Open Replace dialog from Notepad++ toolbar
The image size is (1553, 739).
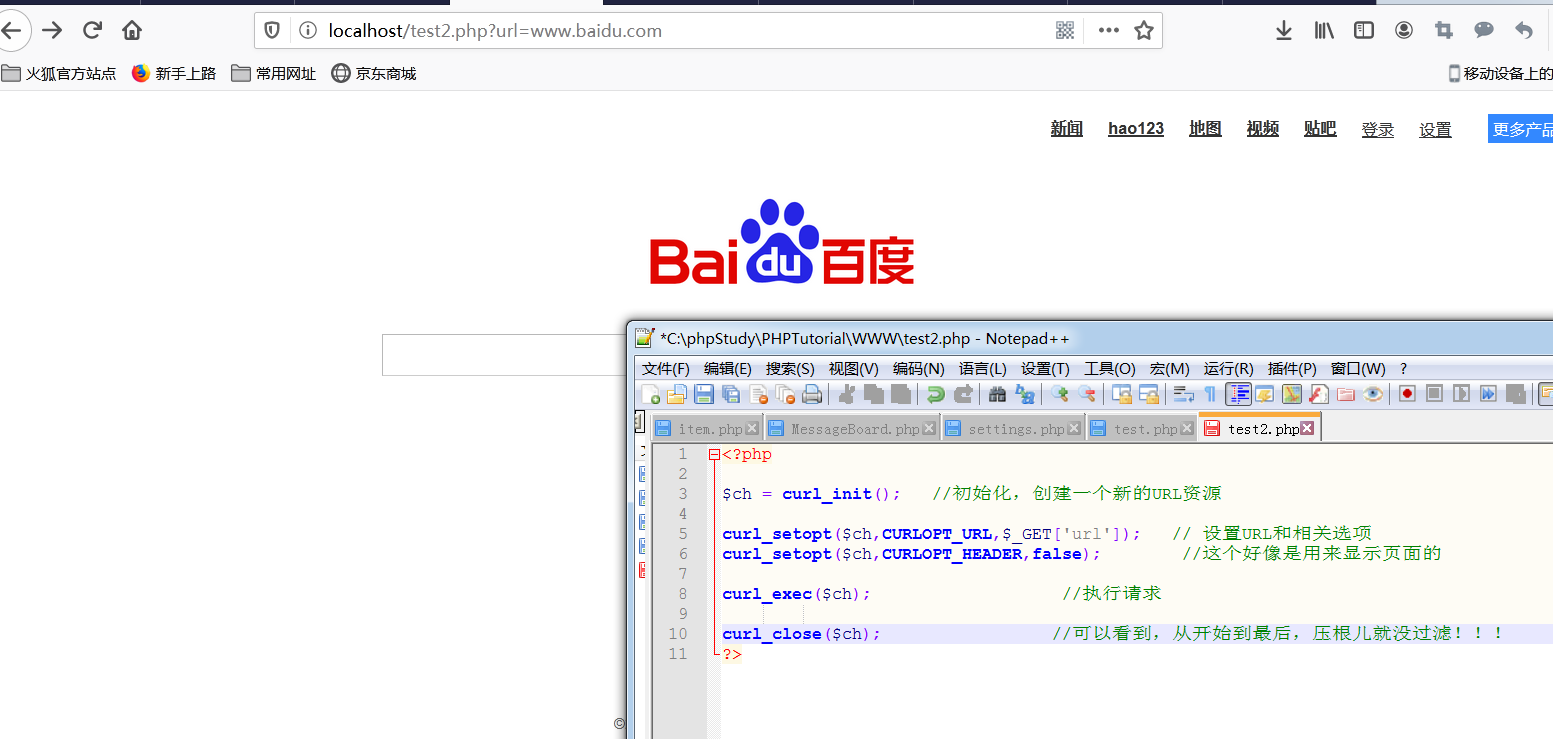[x=1025, y=394]
